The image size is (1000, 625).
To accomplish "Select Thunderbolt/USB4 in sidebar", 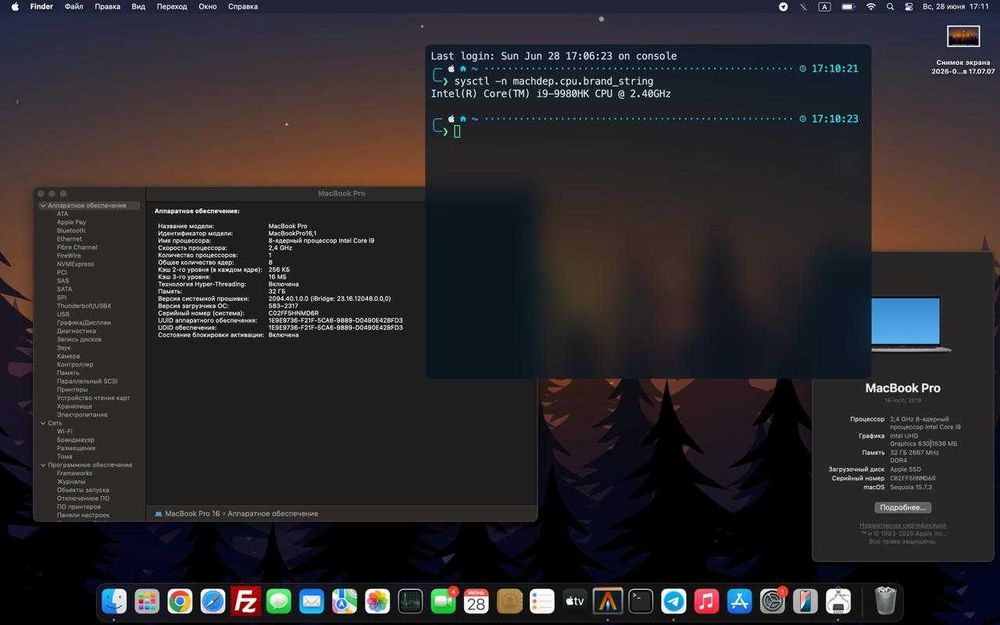I will tap(84, 306).
